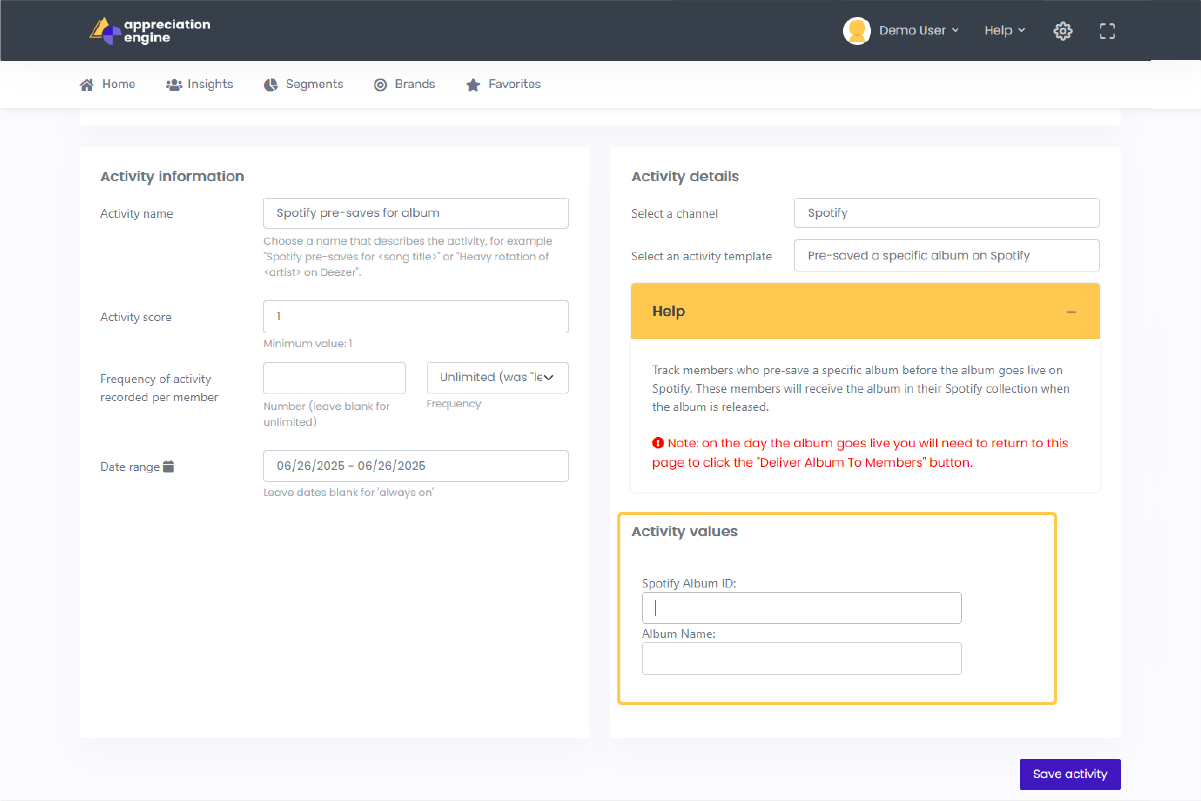Click the Spotify Album ID field

802,608
